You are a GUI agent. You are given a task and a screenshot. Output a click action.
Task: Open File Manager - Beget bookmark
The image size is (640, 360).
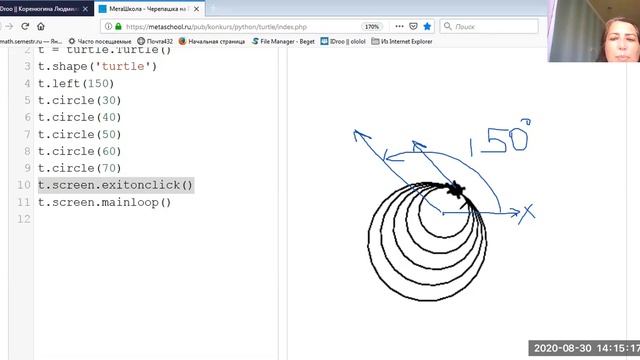click(283, 41)
